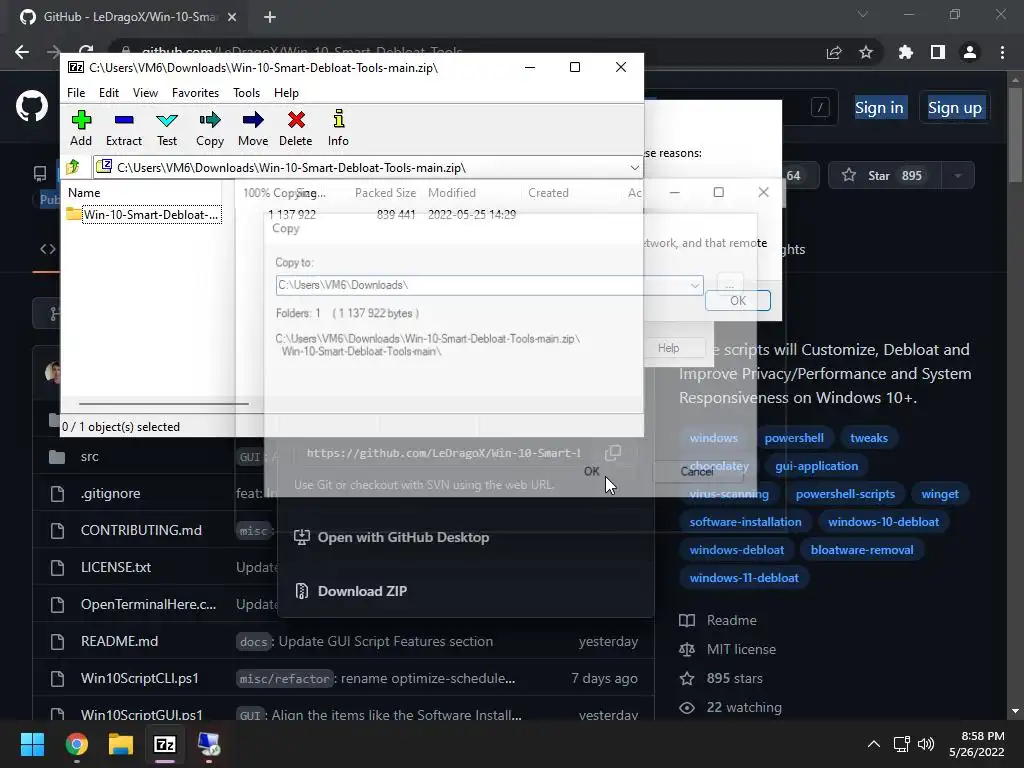This screenshot has height=768, width=1024.
Task: Open the View menu in 7-Zip
Action: [145, 93]
